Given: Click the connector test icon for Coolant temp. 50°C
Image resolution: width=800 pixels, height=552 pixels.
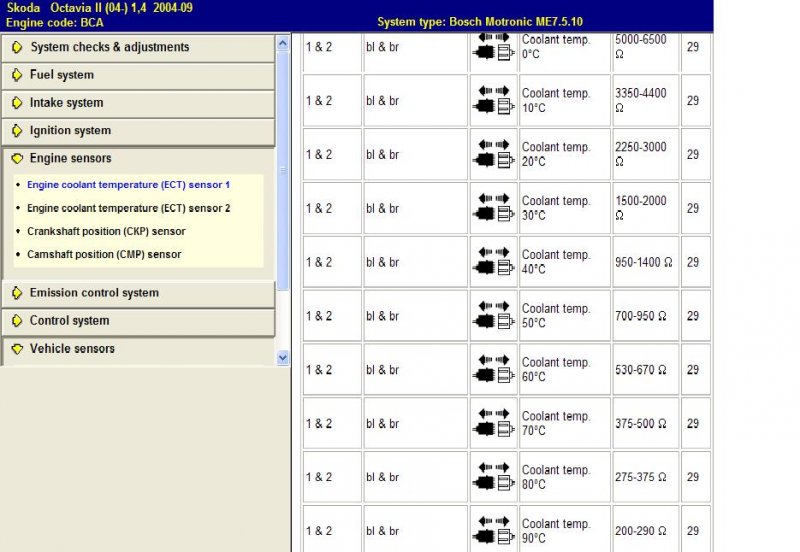Looking at the screenshot, I should (493, 315).
